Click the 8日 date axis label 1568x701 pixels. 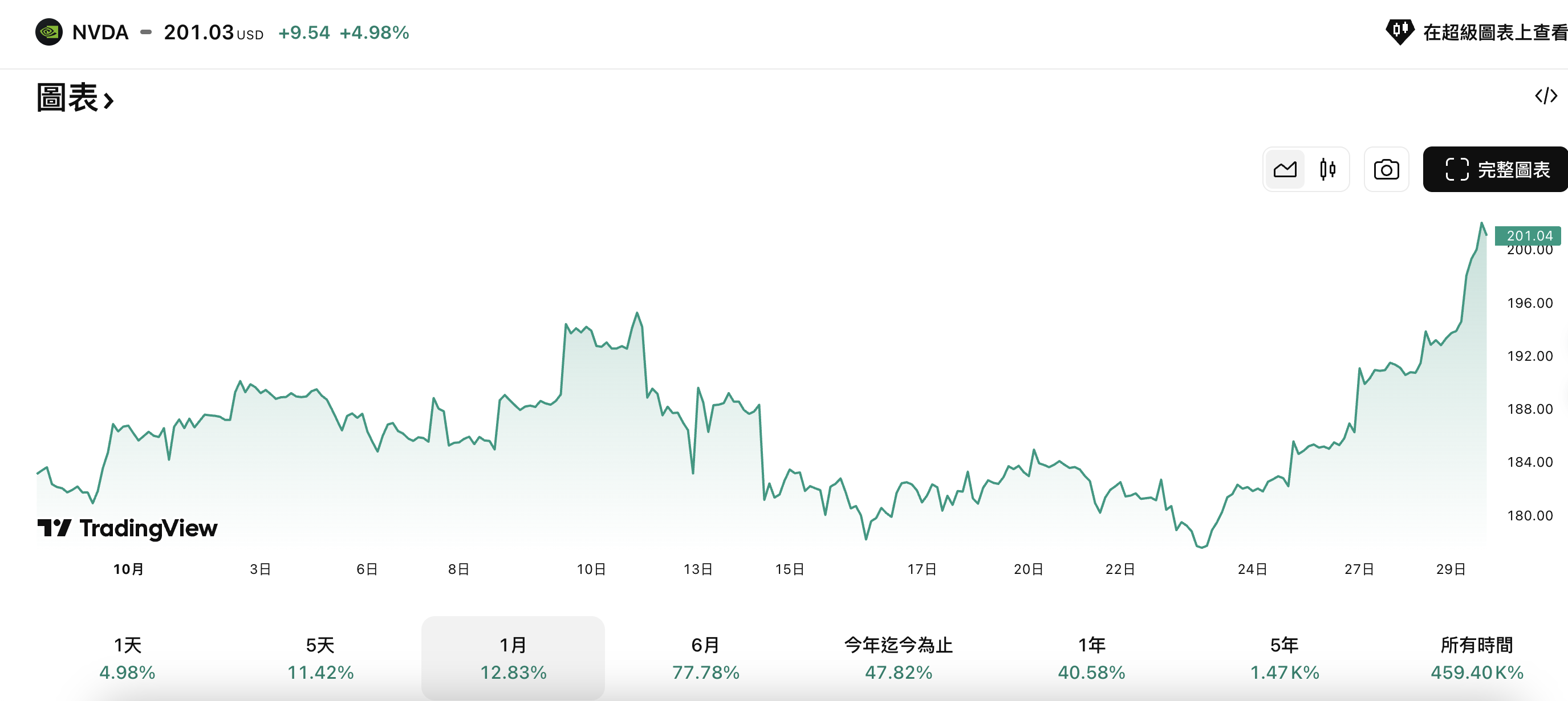(459, 569)
